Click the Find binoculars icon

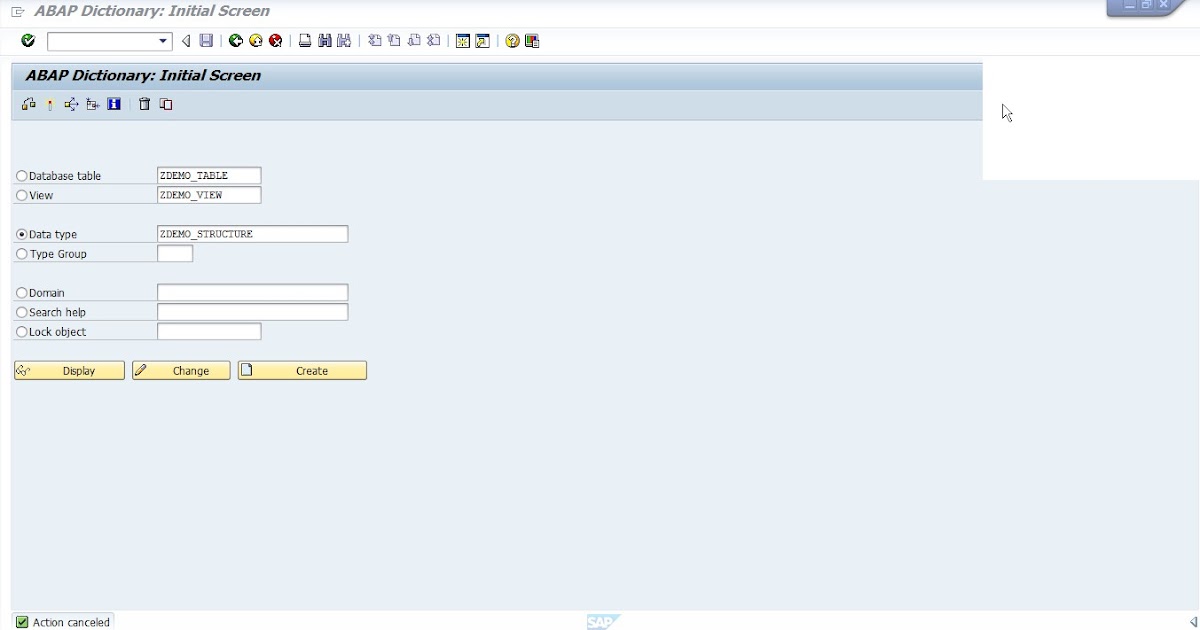point(324,41)
